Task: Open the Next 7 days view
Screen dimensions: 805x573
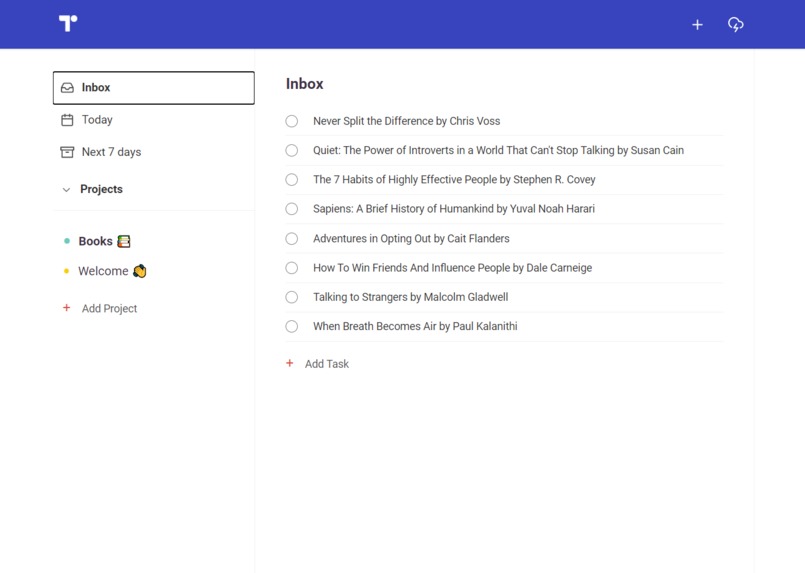Action: coord(111,152)
